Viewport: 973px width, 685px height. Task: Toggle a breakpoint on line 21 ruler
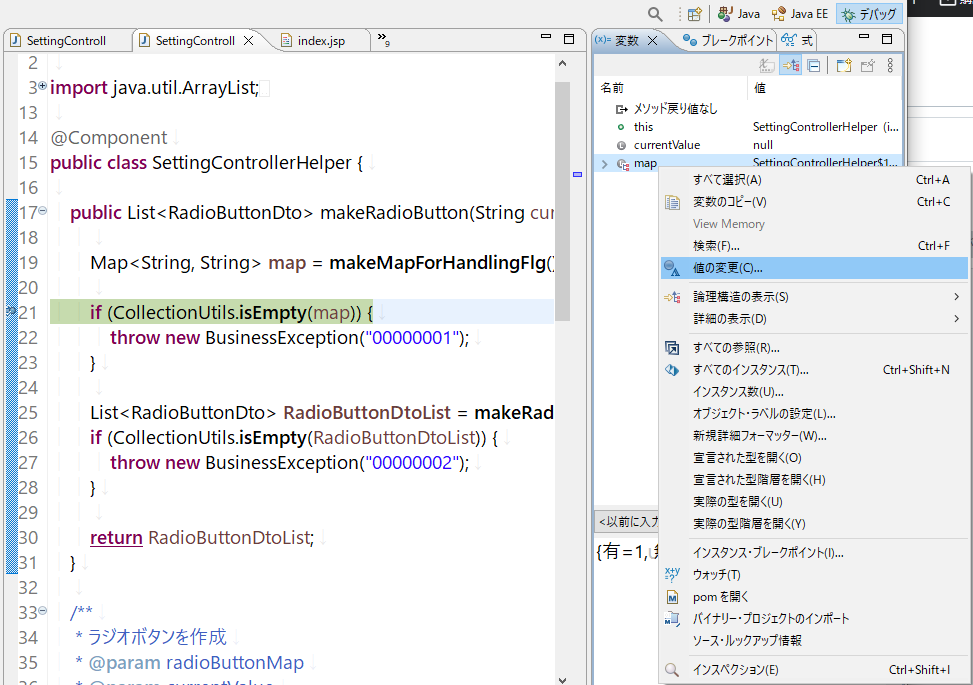pyautogui.click(x=10, y=312)
